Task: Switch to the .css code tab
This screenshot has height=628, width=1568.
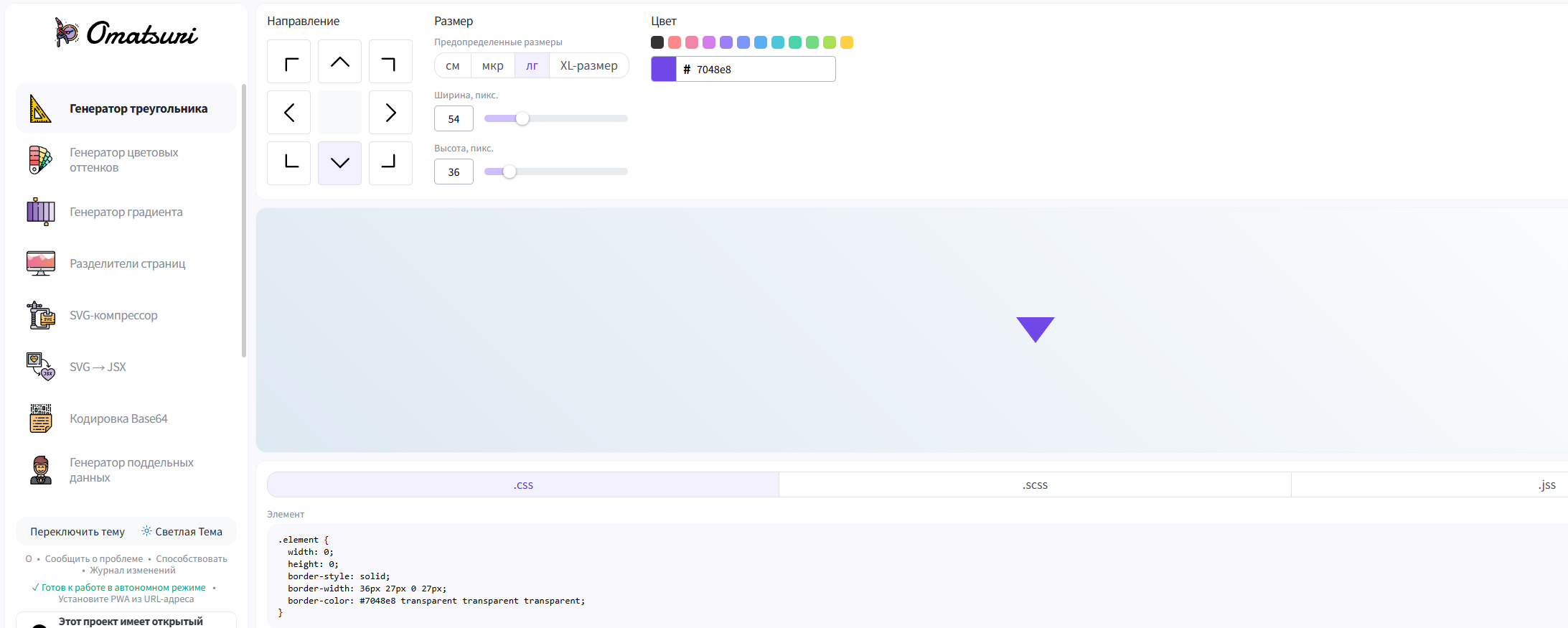Action: point(523,484)
